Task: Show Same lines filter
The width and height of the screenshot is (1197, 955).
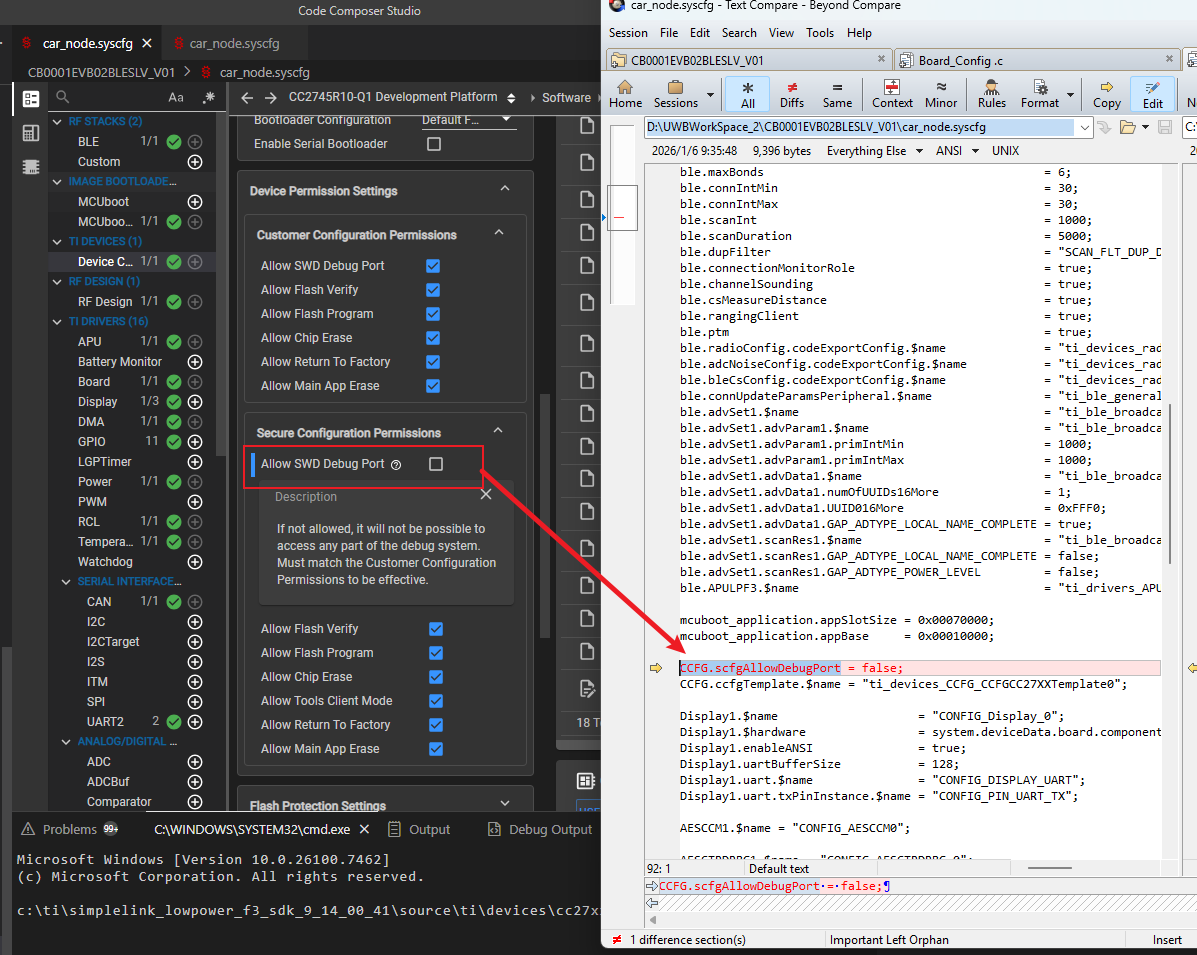Action: point(837,94)
